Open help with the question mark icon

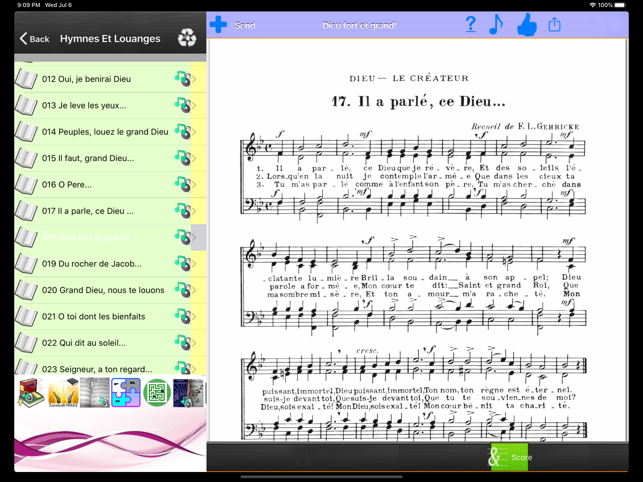click(x=471, y=24)
